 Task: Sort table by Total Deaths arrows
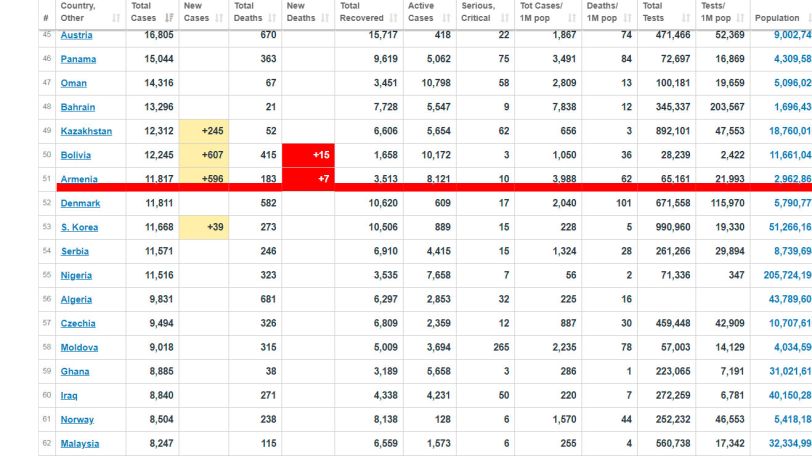272,18
